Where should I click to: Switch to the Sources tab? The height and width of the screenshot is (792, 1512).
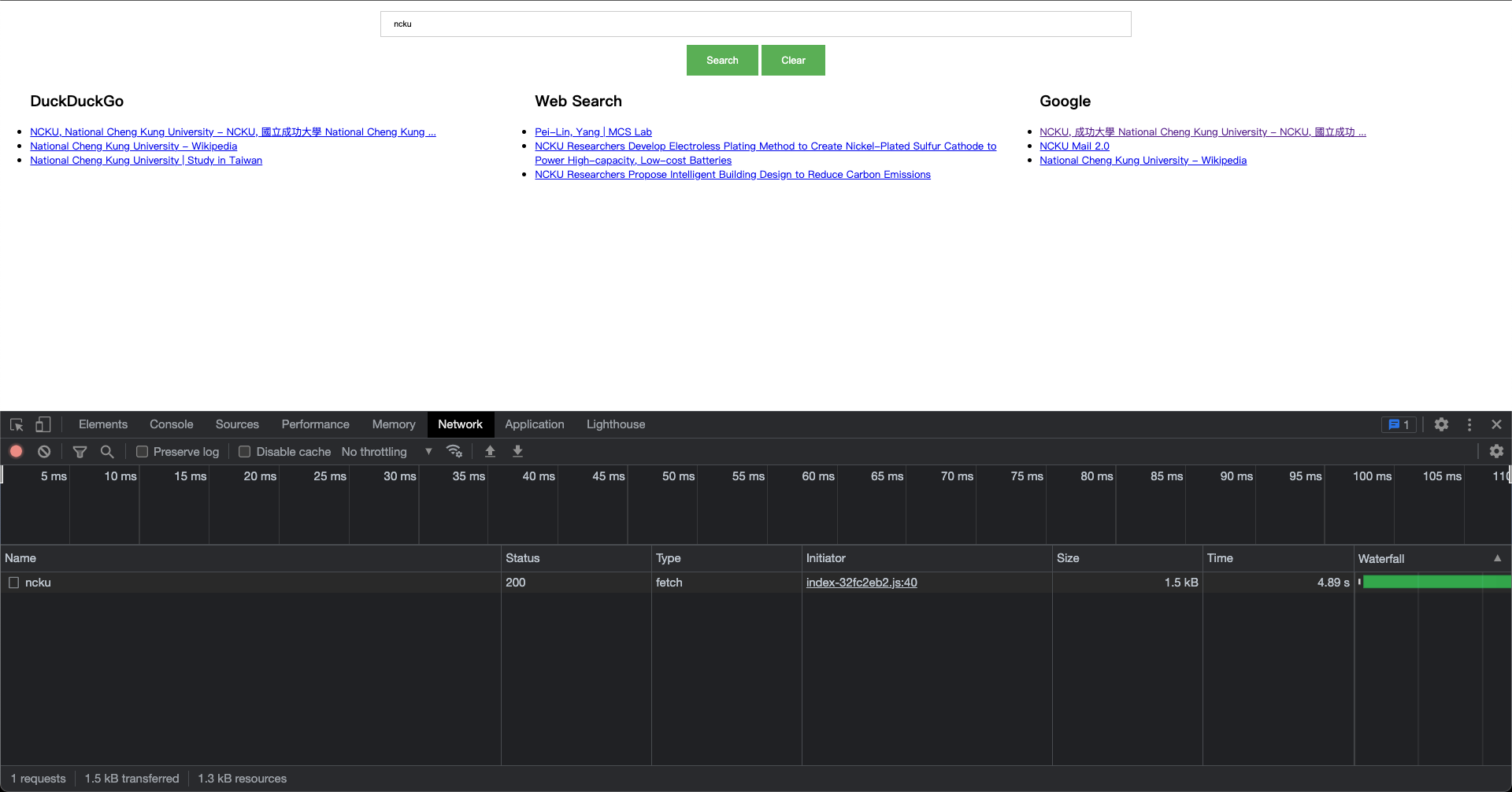(237, 424)
